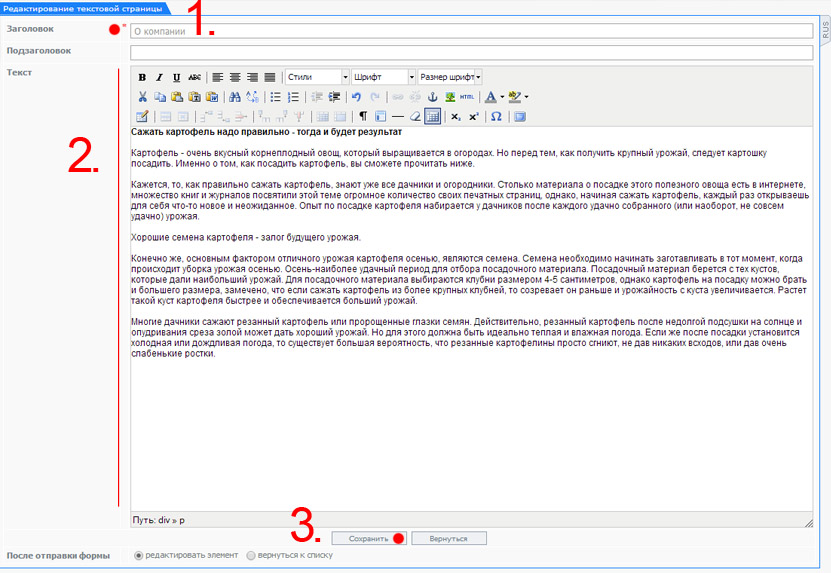This screenshot has height=573, width=831.
Task: Cut selected text with scissors icon
Action: (142, 97)
